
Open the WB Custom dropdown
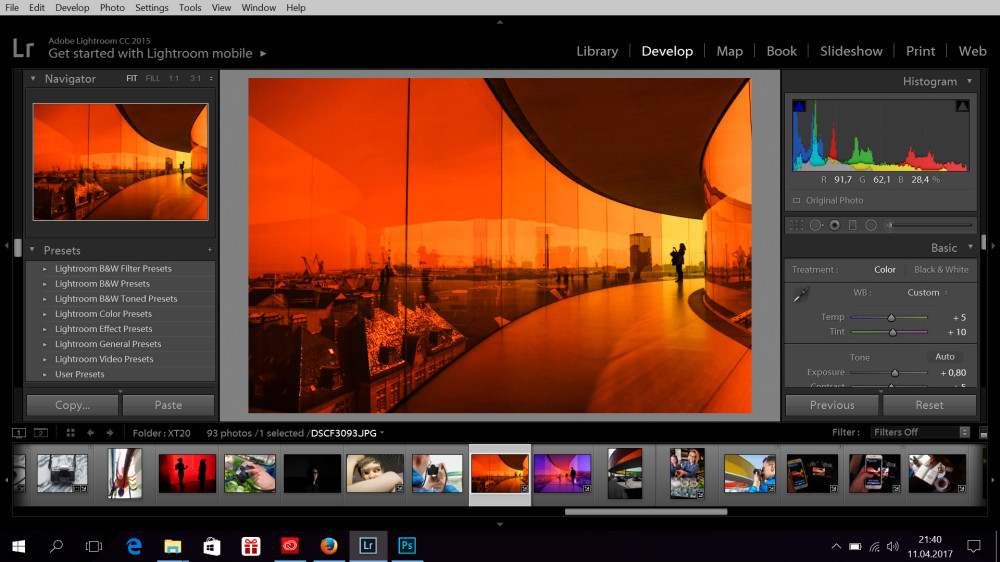927,293
